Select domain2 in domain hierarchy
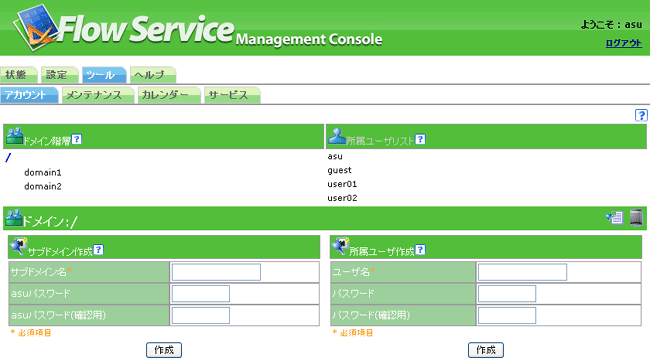The image size is (650, 361). tap(43, 186)
